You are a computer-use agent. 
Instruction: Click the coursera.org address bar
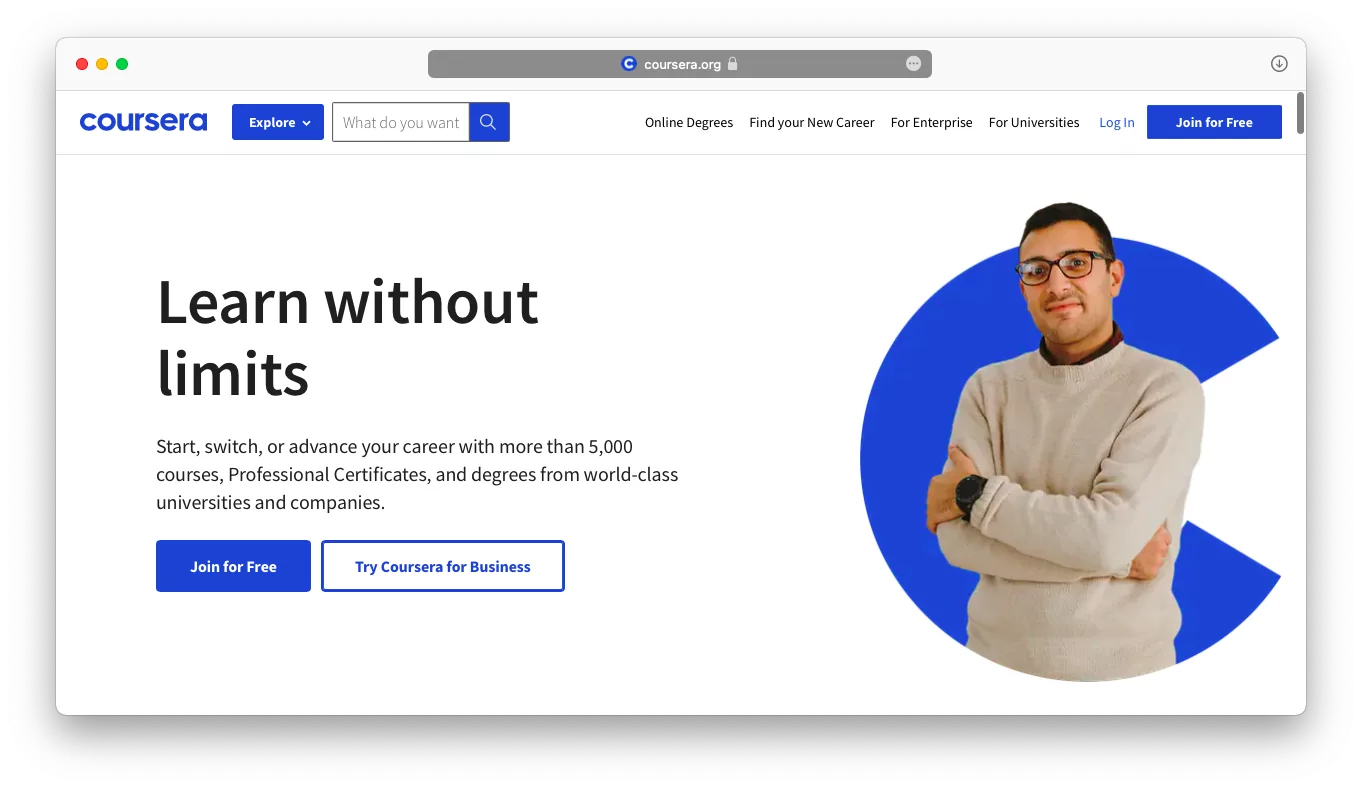(680, 64)
